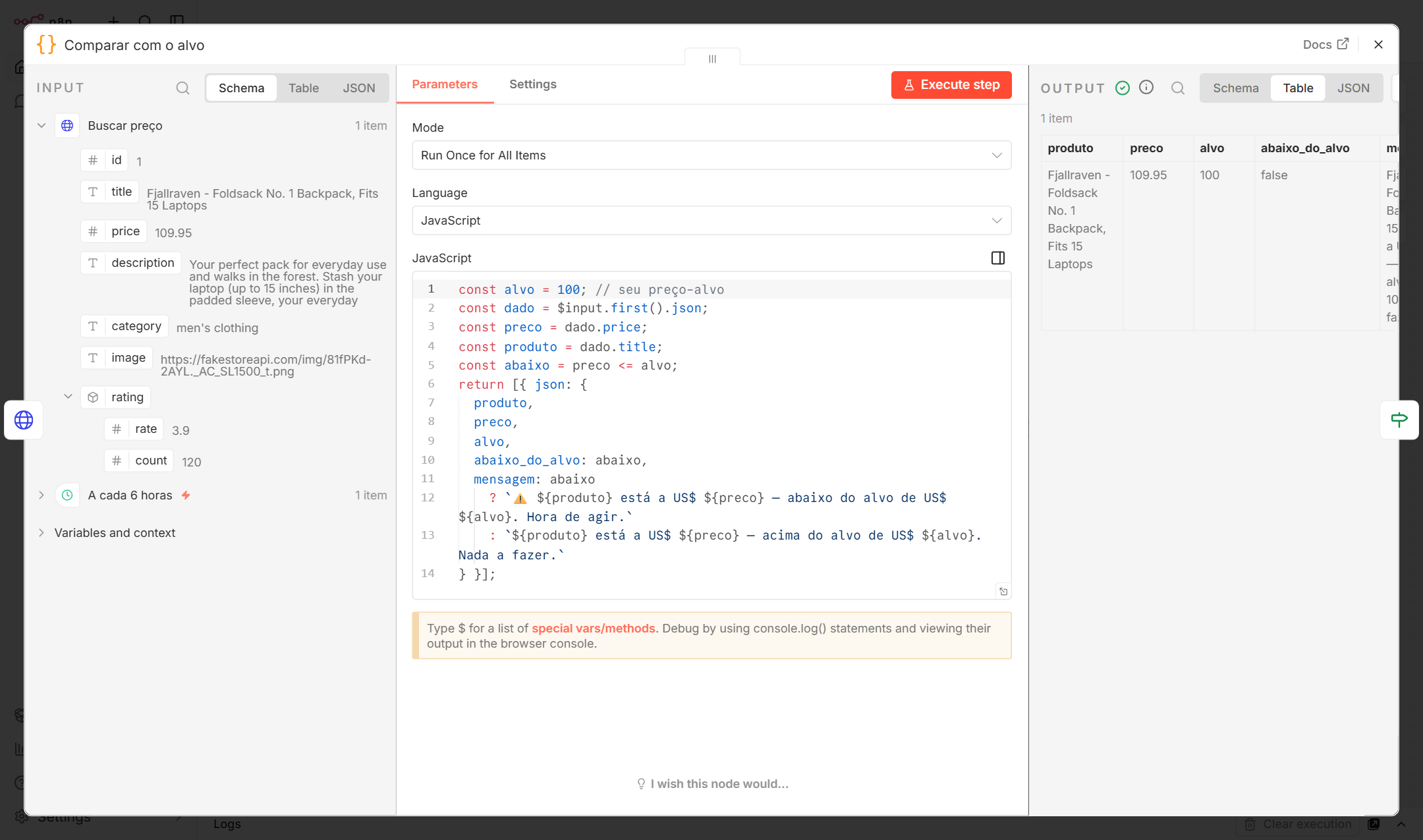
Task: Click the Logs label behind the panel
Action: [227, 824]
